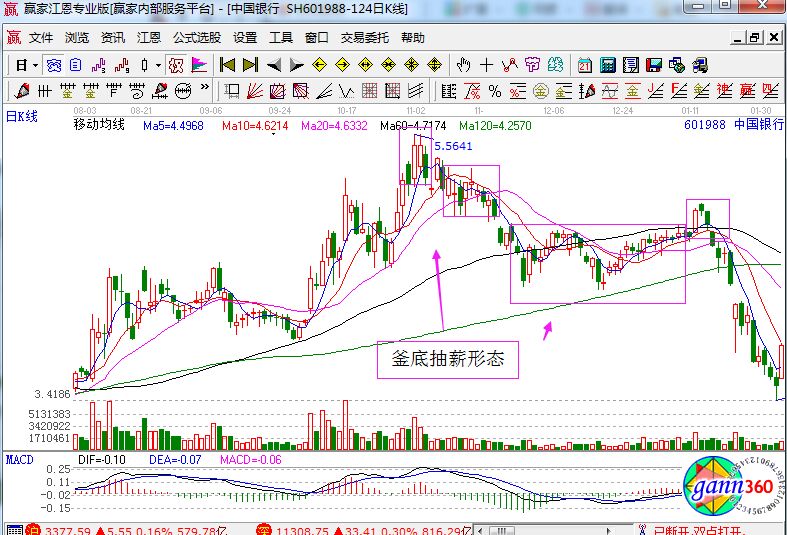Click the yellow diamond left-arrow icon
Viewport: 787px width, 535px height.
point(320,65)
